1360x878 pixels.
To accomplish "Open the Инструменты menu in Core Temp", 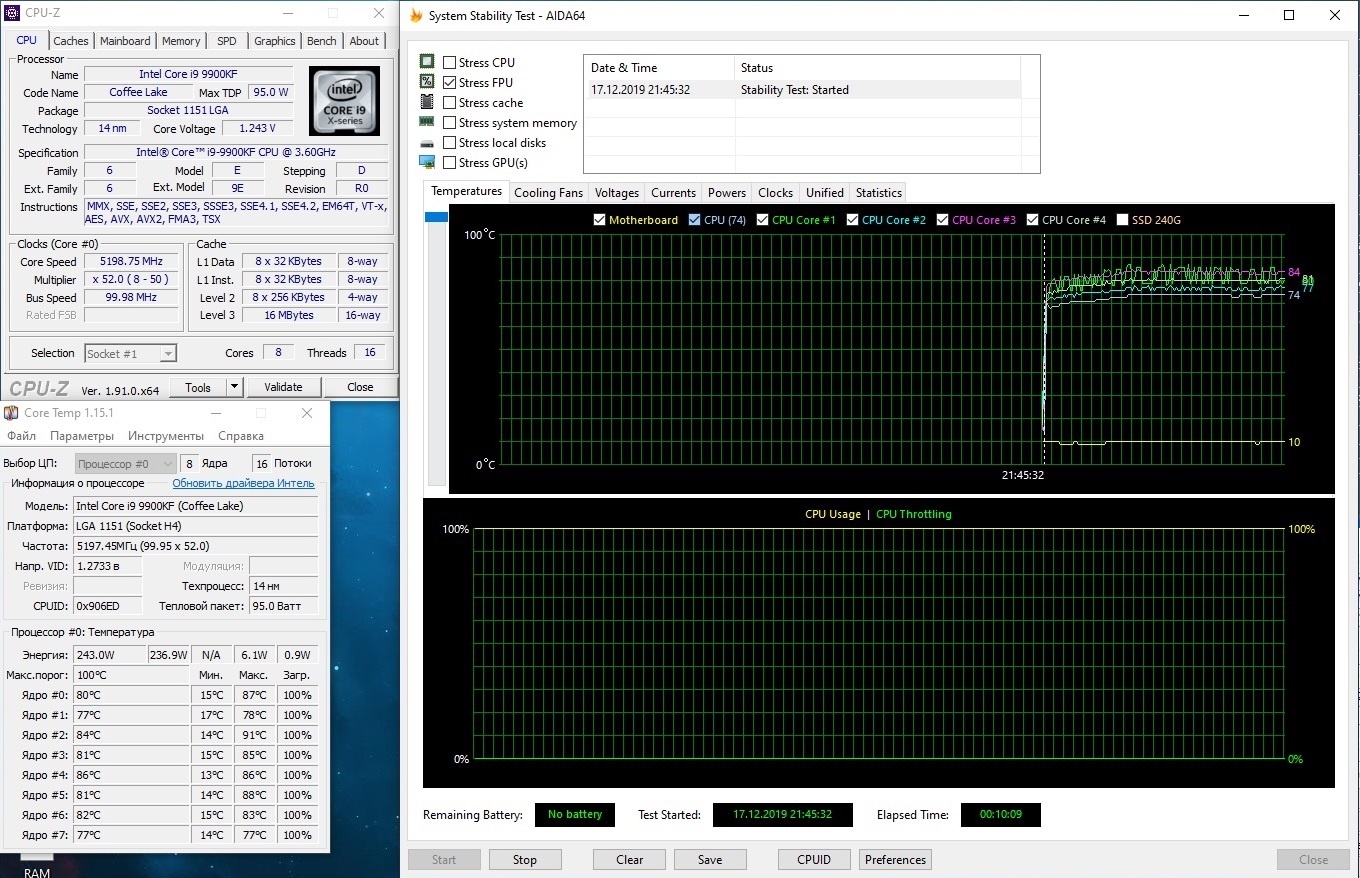I will point(166,436).
